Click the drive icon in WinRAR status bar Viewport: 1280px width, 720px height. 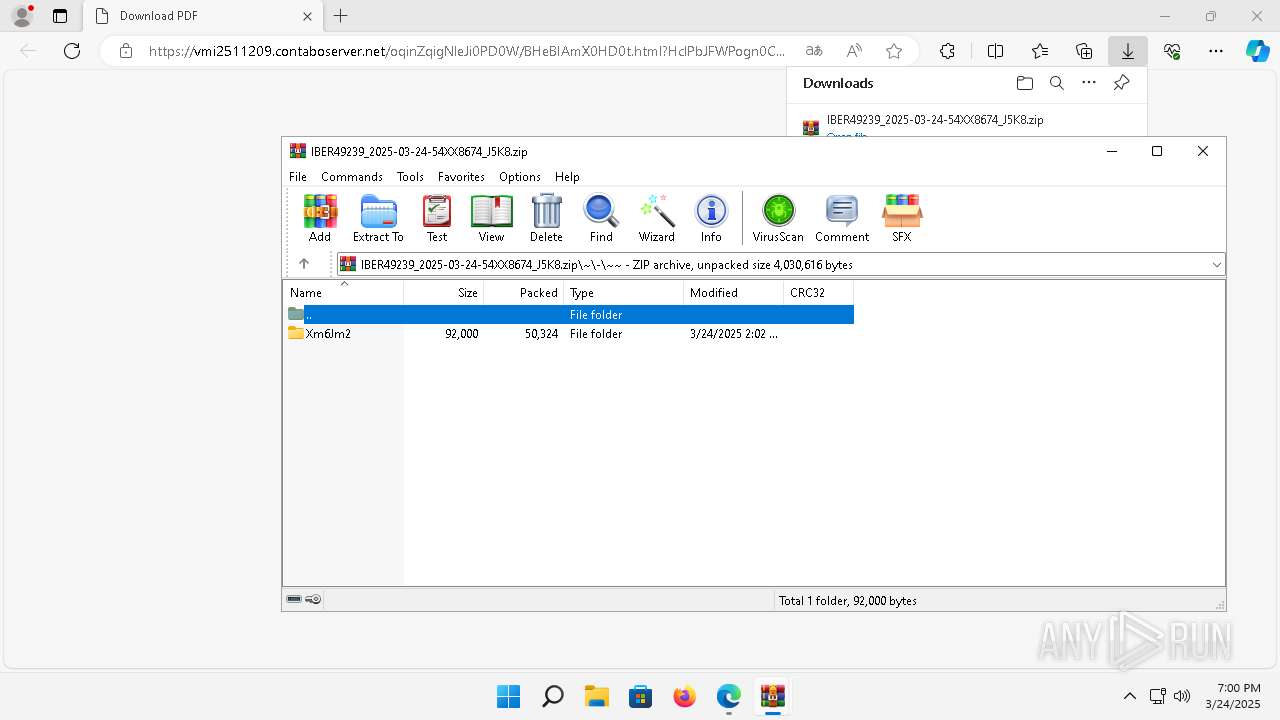[x=294, y=600]
